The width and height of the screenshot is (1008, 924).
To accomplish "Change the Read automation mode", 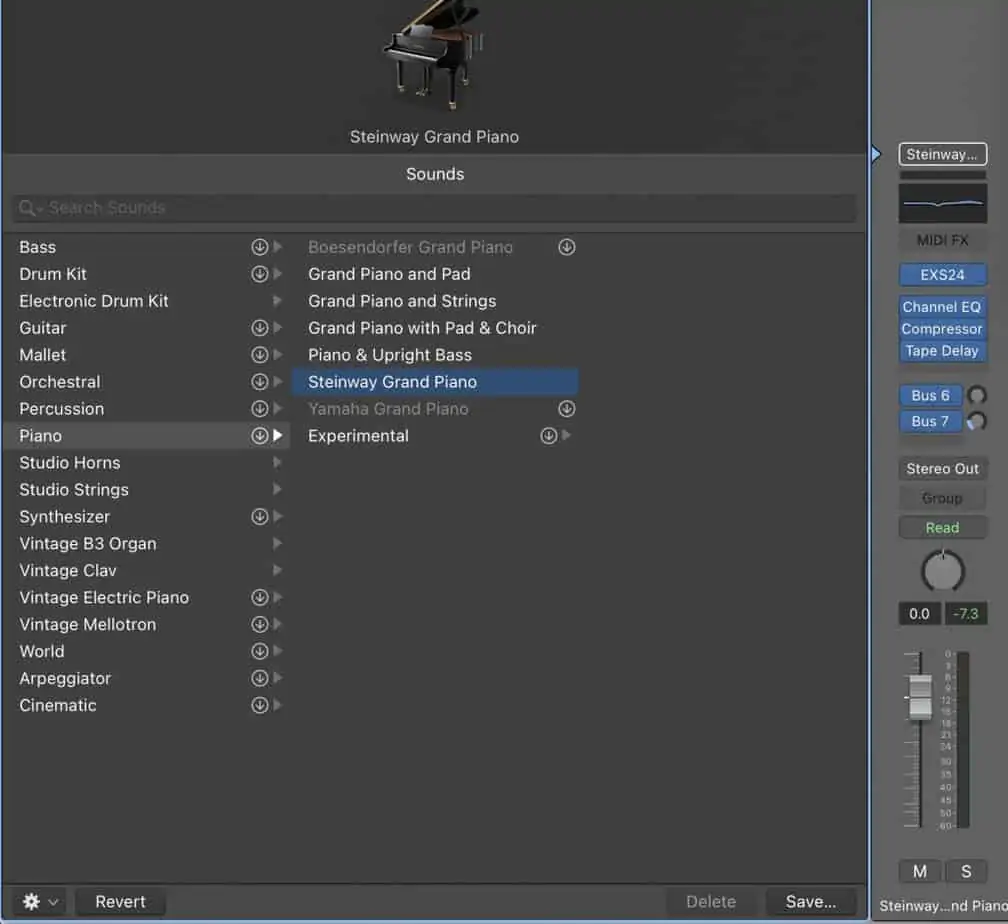I will (942, 528).
